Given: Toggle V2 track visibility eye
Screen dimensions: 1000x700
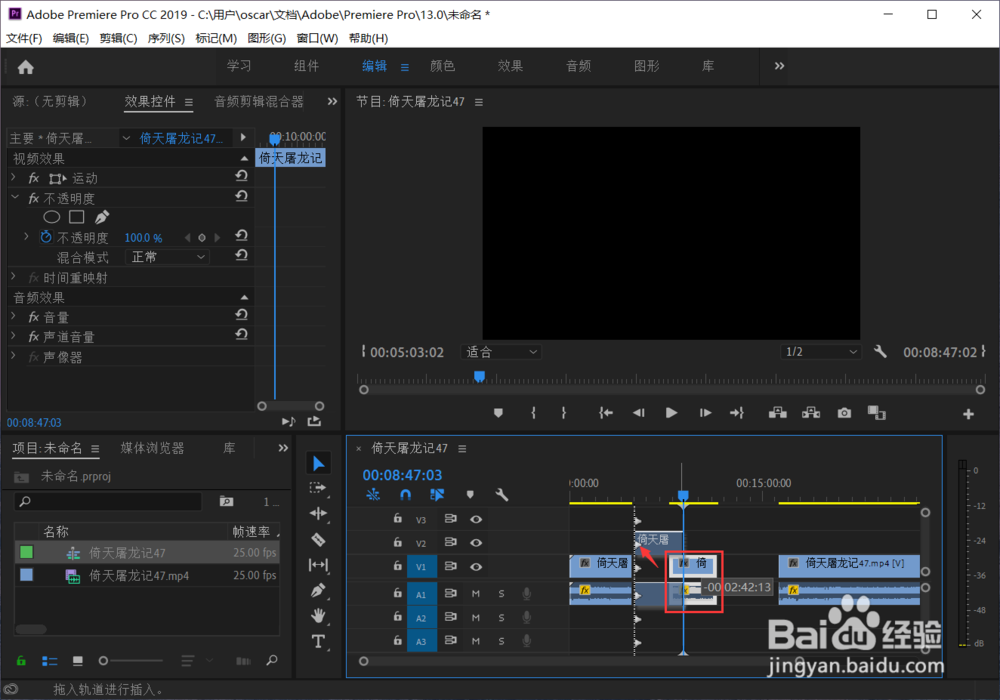Looking at the screenshot, I should pyautogui.click(x=476, y=543).
